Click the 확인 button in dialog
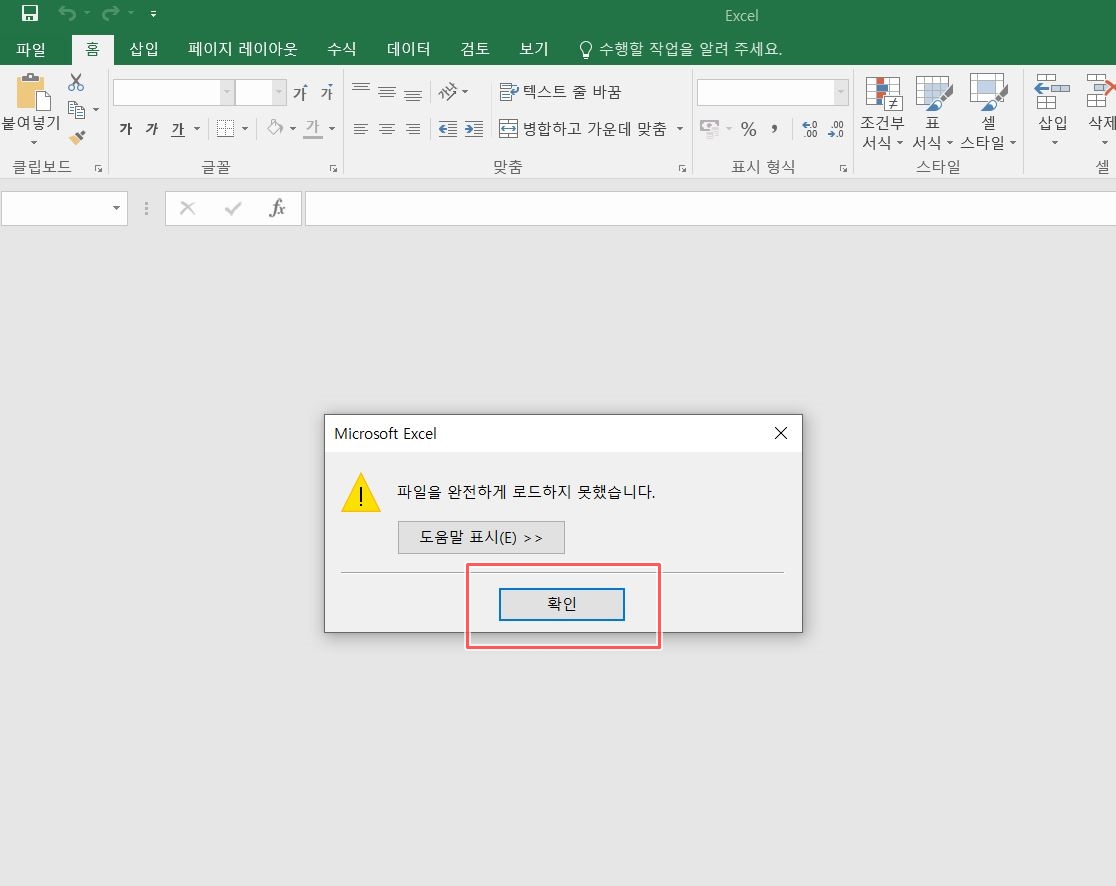This screenshot has height=886, width=1116. (562, 604)
